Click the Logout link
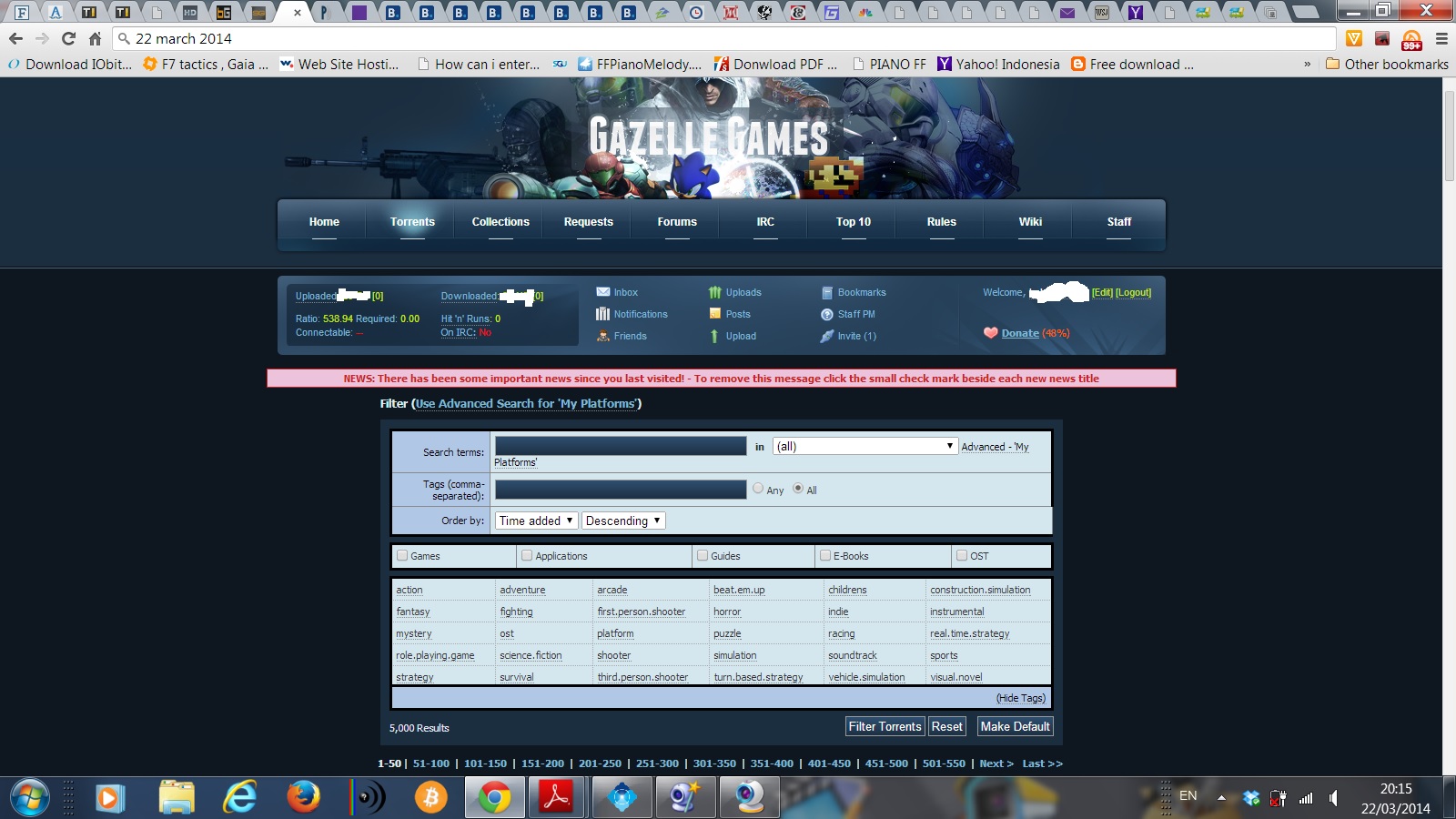1456x819 pixels. click(x=1133, y=292)
